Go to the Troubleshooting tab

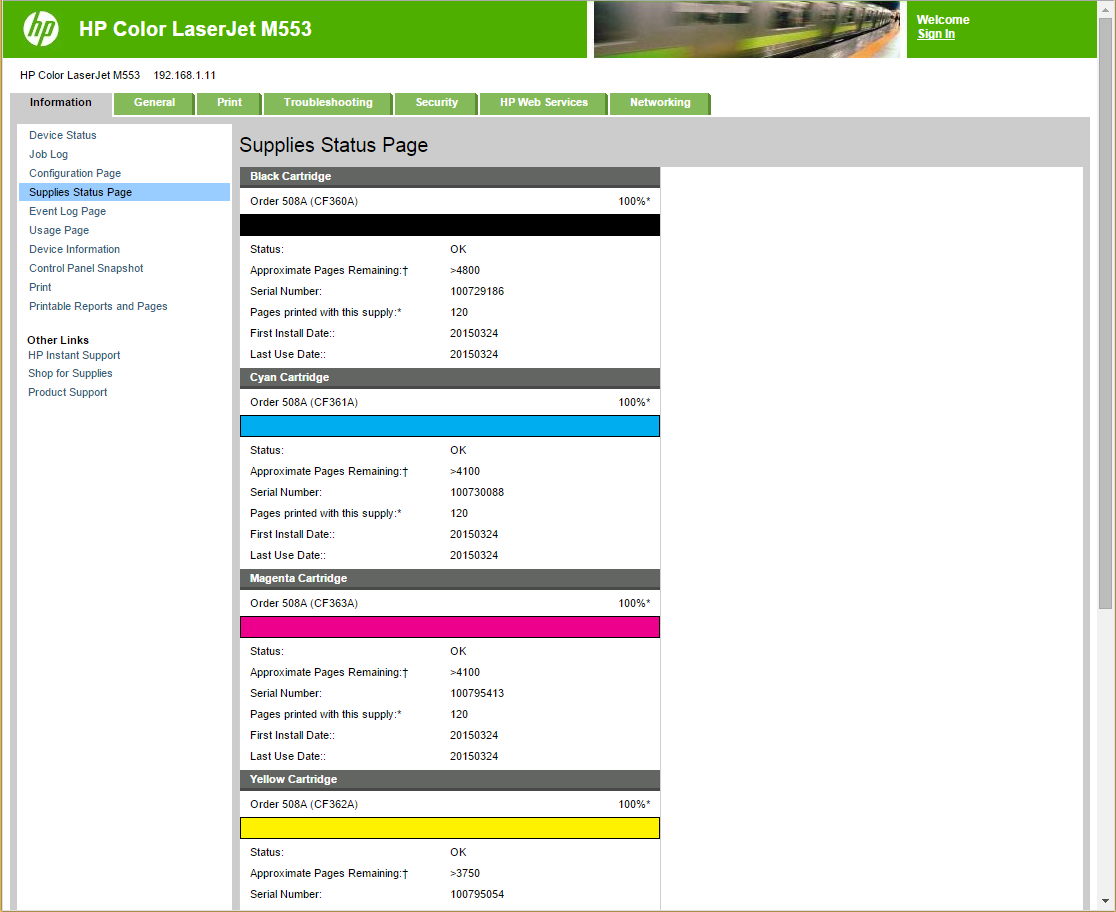(x=328, y=103)
